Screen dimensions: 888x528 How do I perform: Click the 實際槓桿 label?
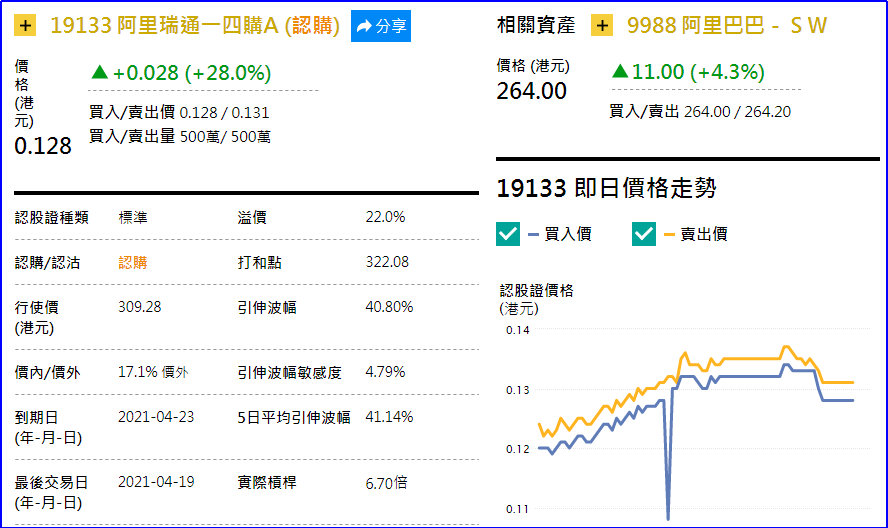pos(267,483)
